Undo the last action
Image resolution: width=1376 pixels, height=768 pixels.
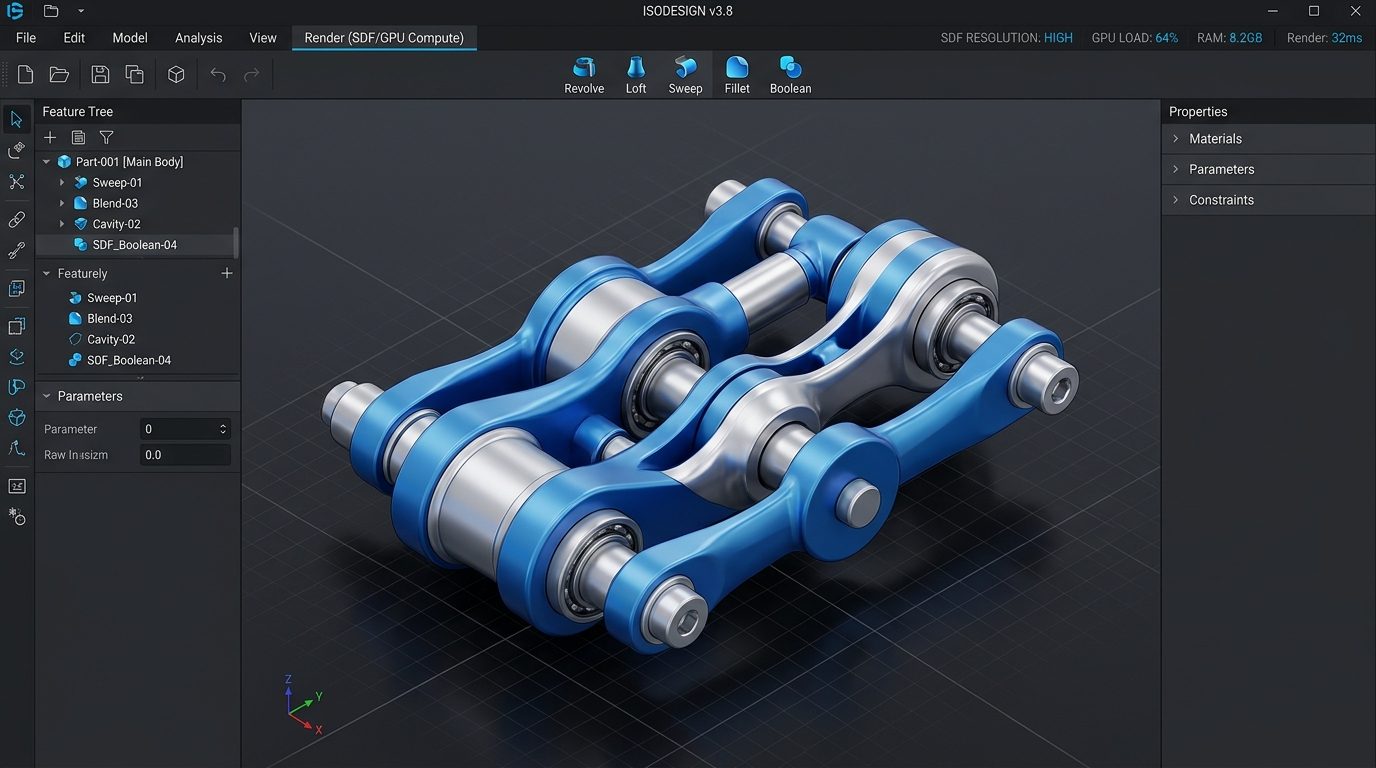[218, 74]
